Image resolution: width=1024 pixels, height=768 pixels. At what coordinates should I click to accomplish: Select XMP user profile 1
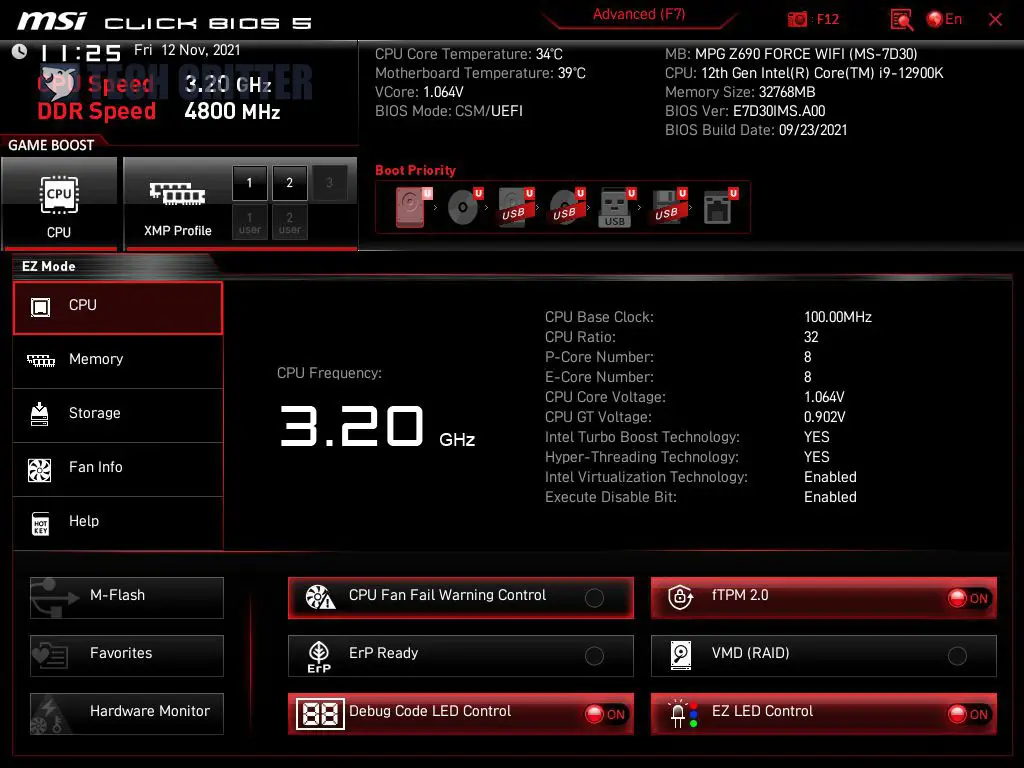(x=249, y=222)
